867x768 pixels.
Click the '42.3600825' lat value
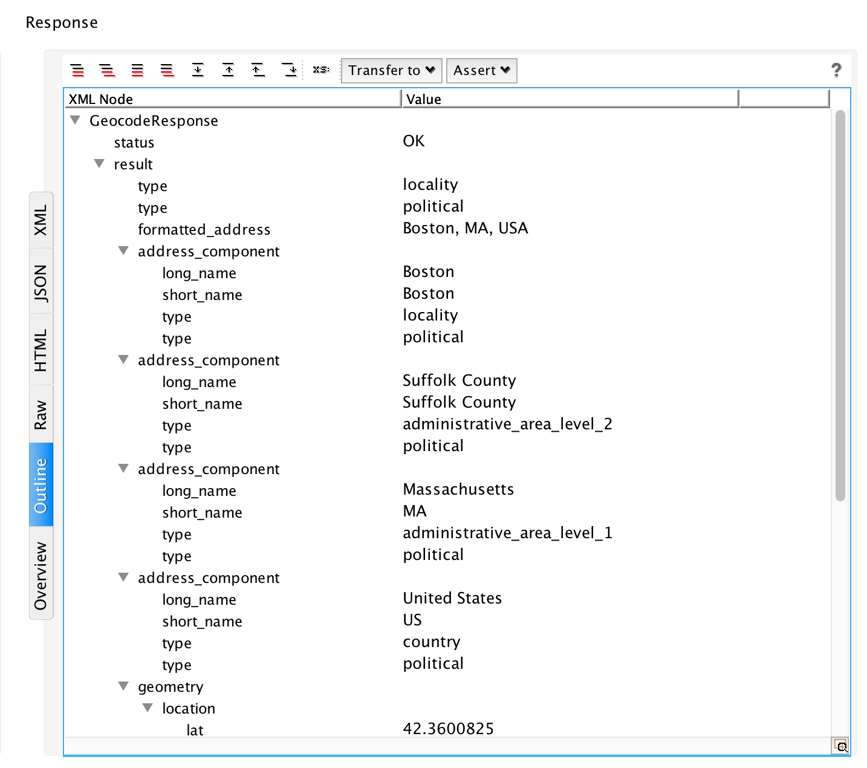pyautogui.click(x=448, y=729)
